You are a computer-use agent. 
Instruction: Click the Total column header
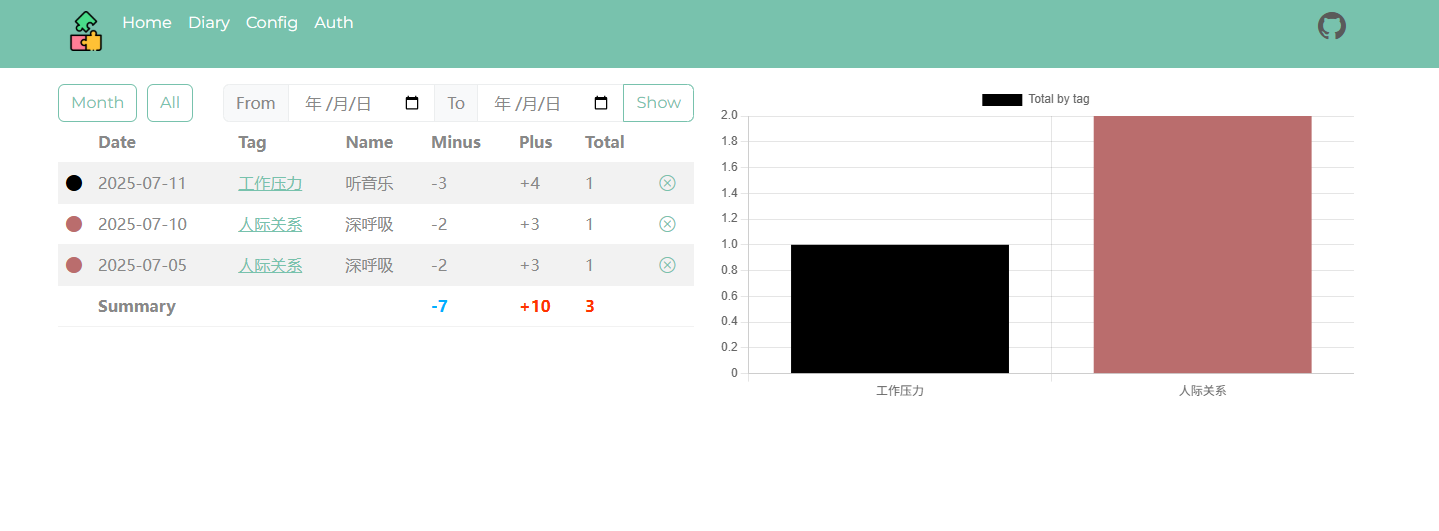pyautogui.click(x=605, y=142)
